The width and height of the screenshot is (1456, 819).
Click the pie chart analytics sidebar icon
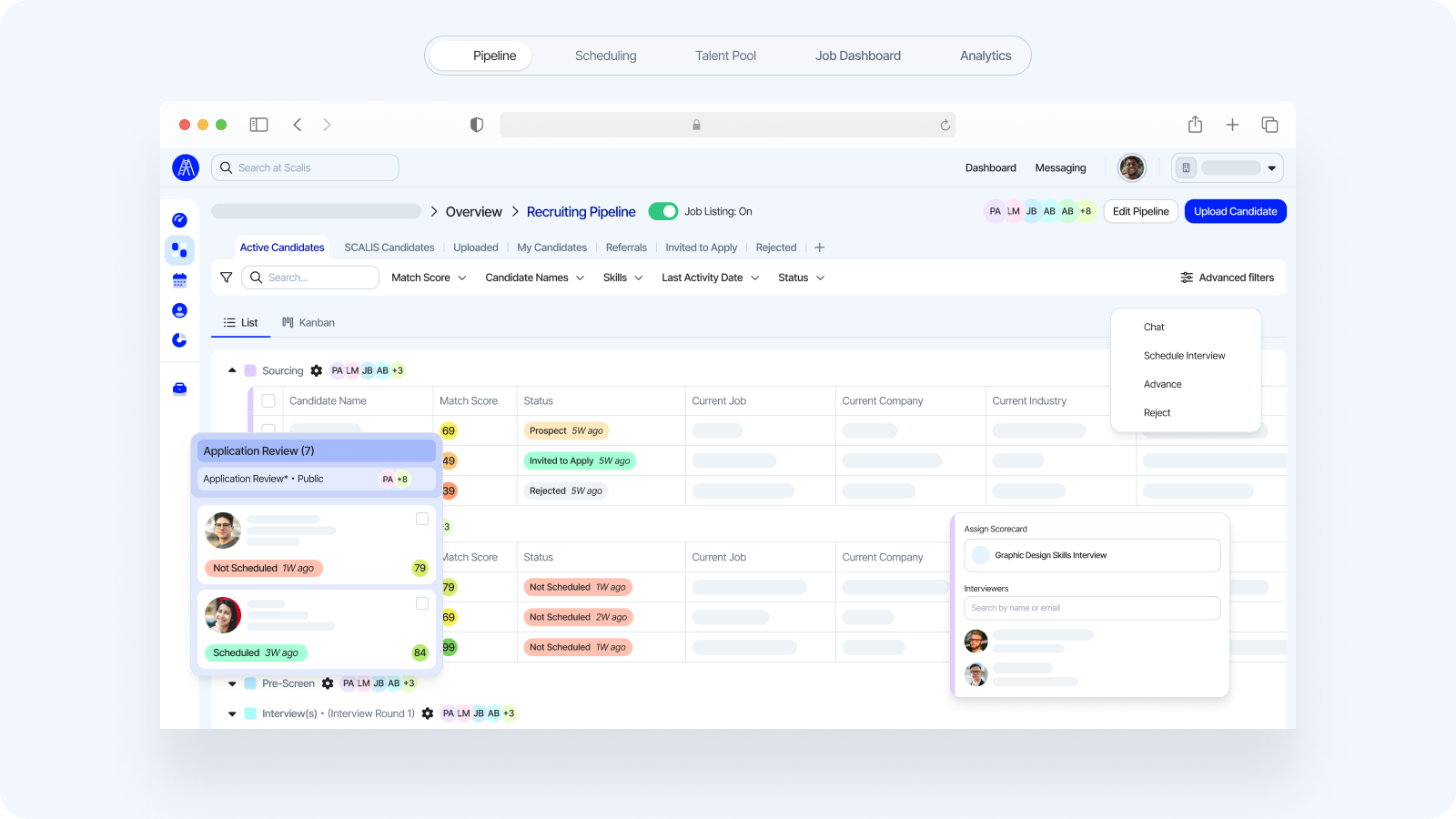pos(179,339)
